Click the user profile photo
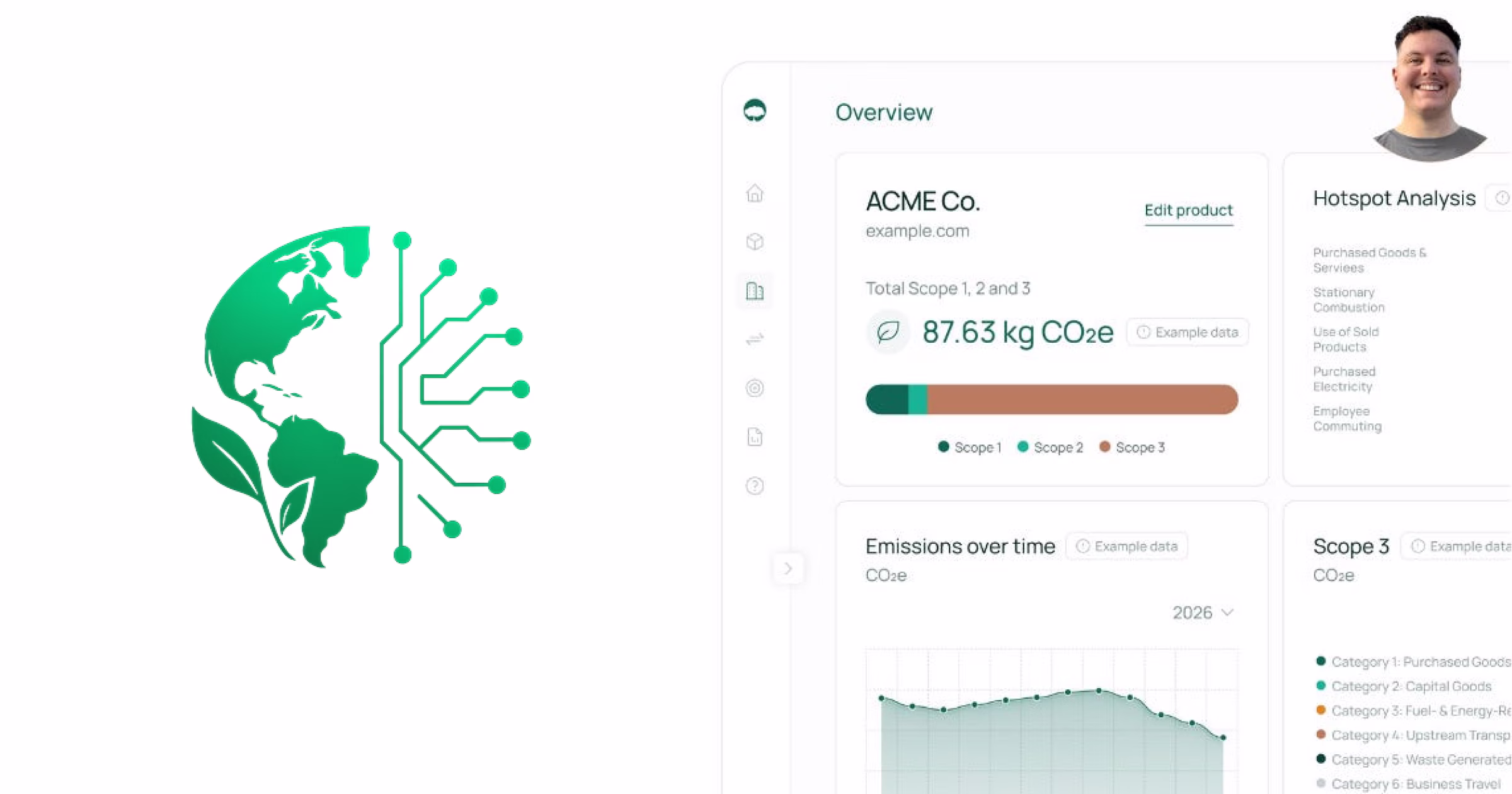This screenshot has width=1512, height=794. (x=1428, y=88)
